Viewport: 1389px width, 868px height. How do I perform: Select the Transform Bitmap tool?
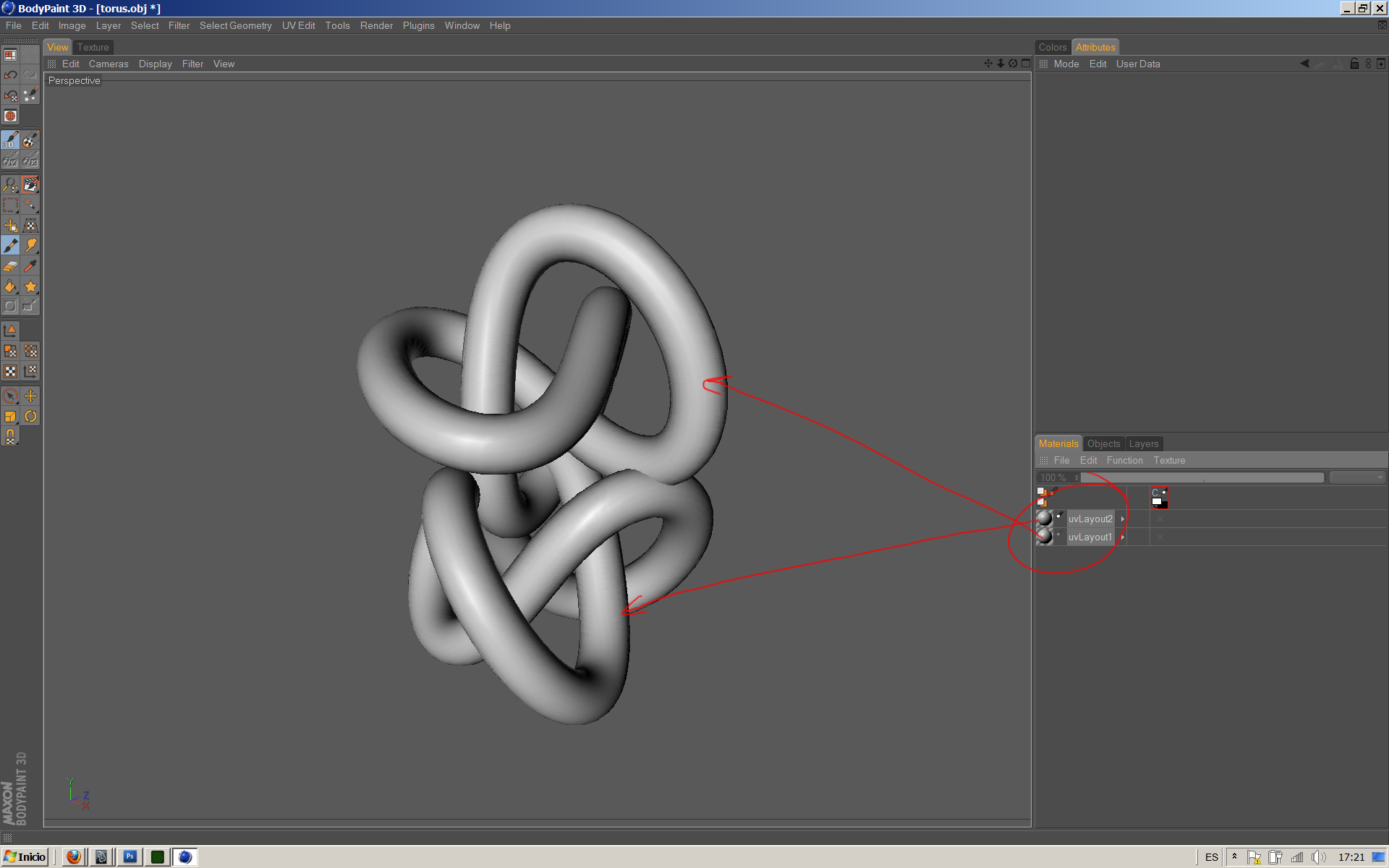30,226
